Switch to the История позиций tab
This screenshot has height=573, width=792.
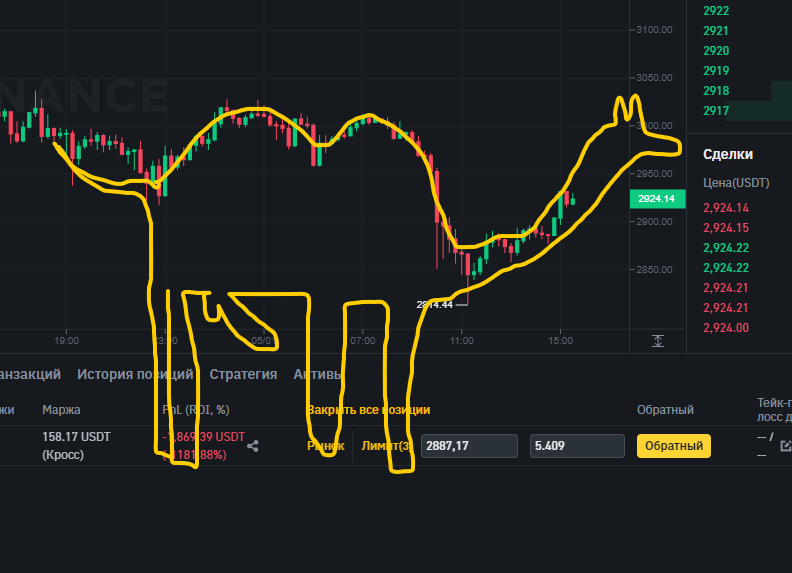pyautogui.click(x=135, y=374)
